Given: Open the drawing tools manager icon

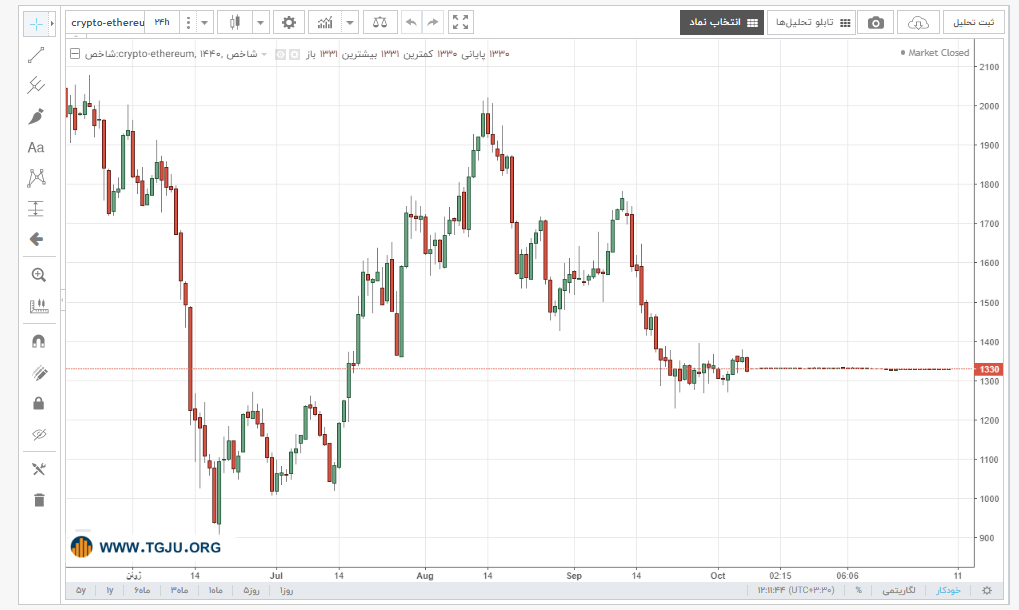Looking at the screenshot, I should [39, 469].
